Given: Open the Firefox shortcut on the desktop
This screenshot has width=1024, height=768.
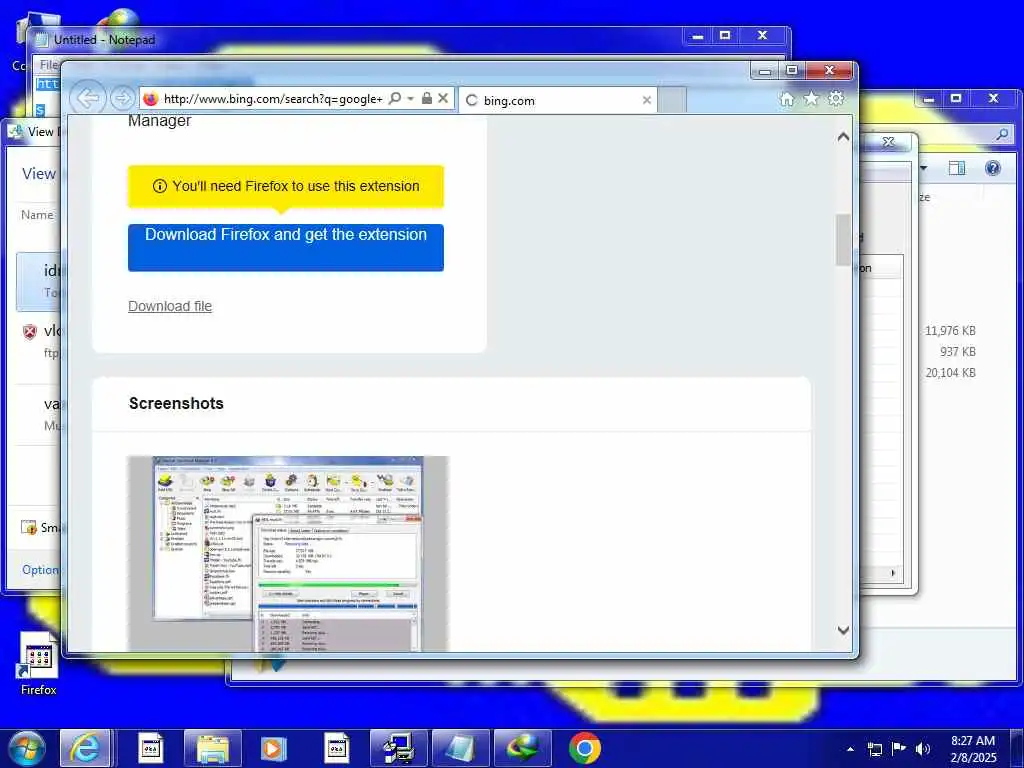Looking at the screenshot, I should [39, 663].
